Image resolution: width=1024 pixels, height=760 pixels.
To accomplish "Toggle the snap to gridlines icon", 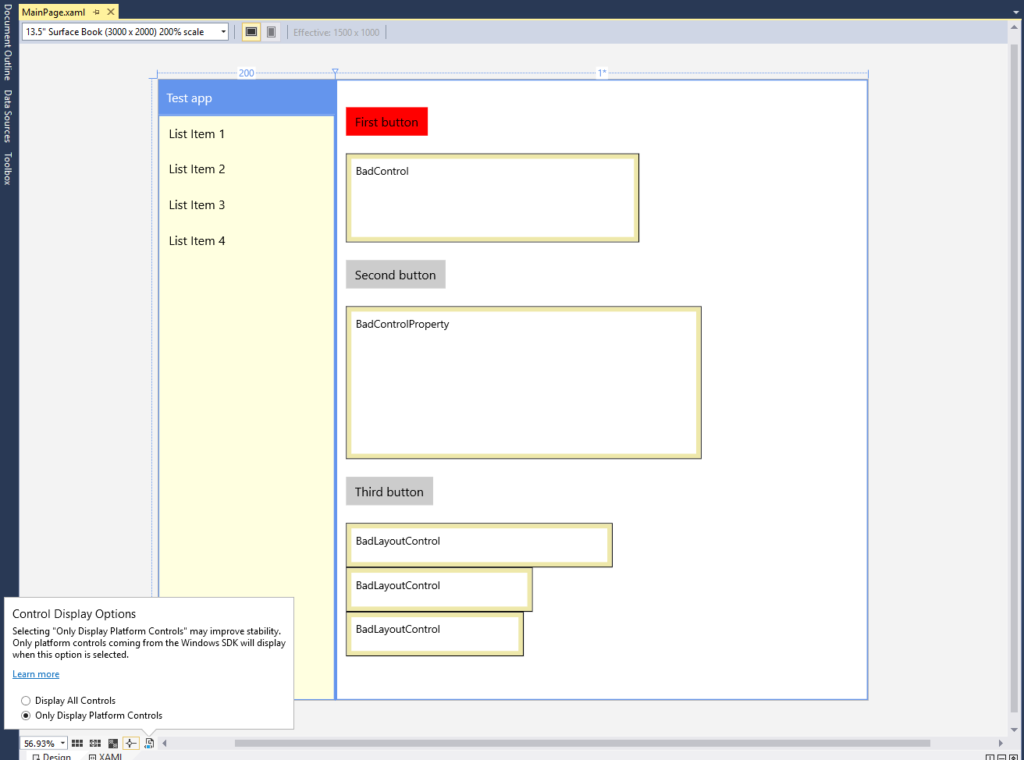I will tap(95, 743).
